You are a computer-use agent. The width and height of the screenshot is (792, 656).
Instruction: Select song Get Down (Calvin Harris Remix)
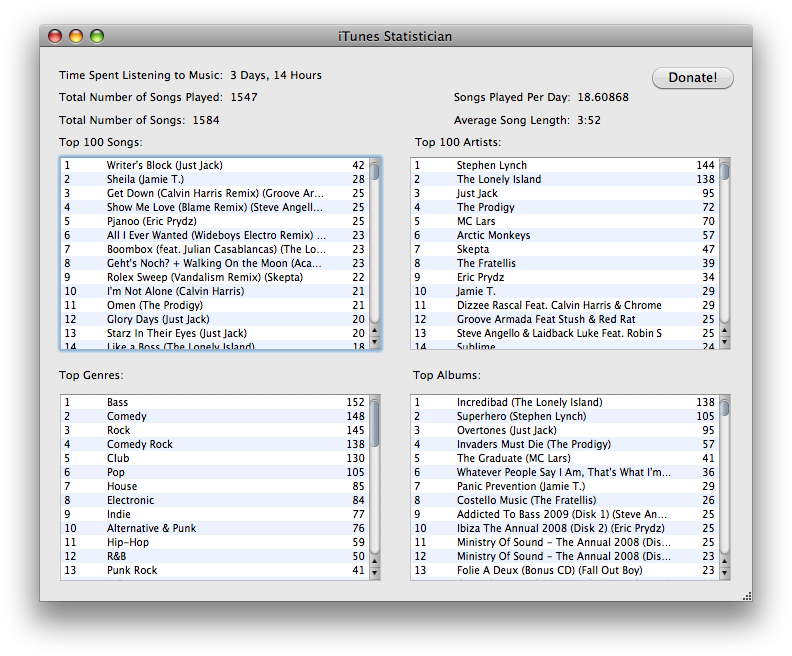[215, 193]
